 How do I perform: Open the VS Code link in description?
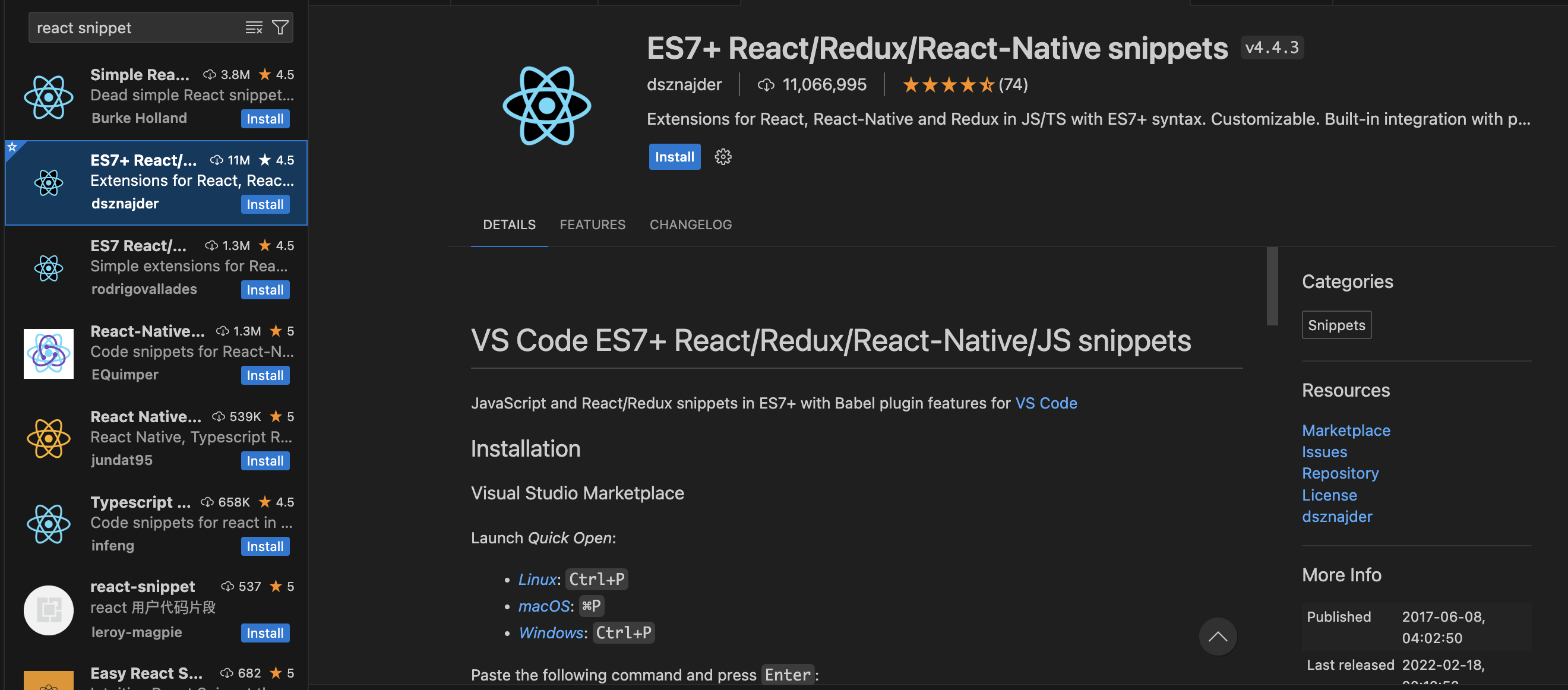click(x=1046, y=403)
